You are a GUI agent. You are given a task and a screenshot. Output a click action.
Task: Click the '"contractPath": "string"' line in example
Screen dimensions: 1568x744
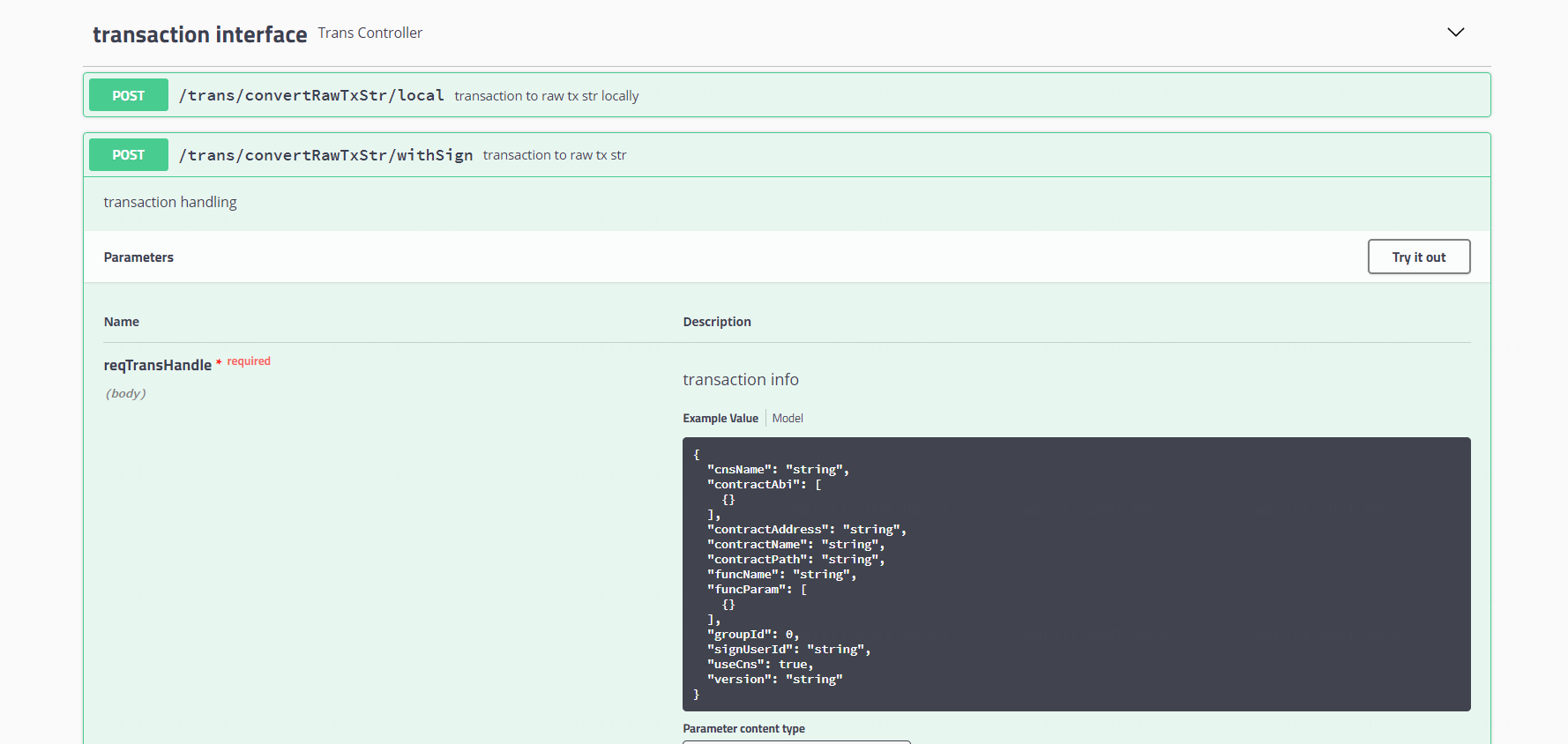pos(796,560)
